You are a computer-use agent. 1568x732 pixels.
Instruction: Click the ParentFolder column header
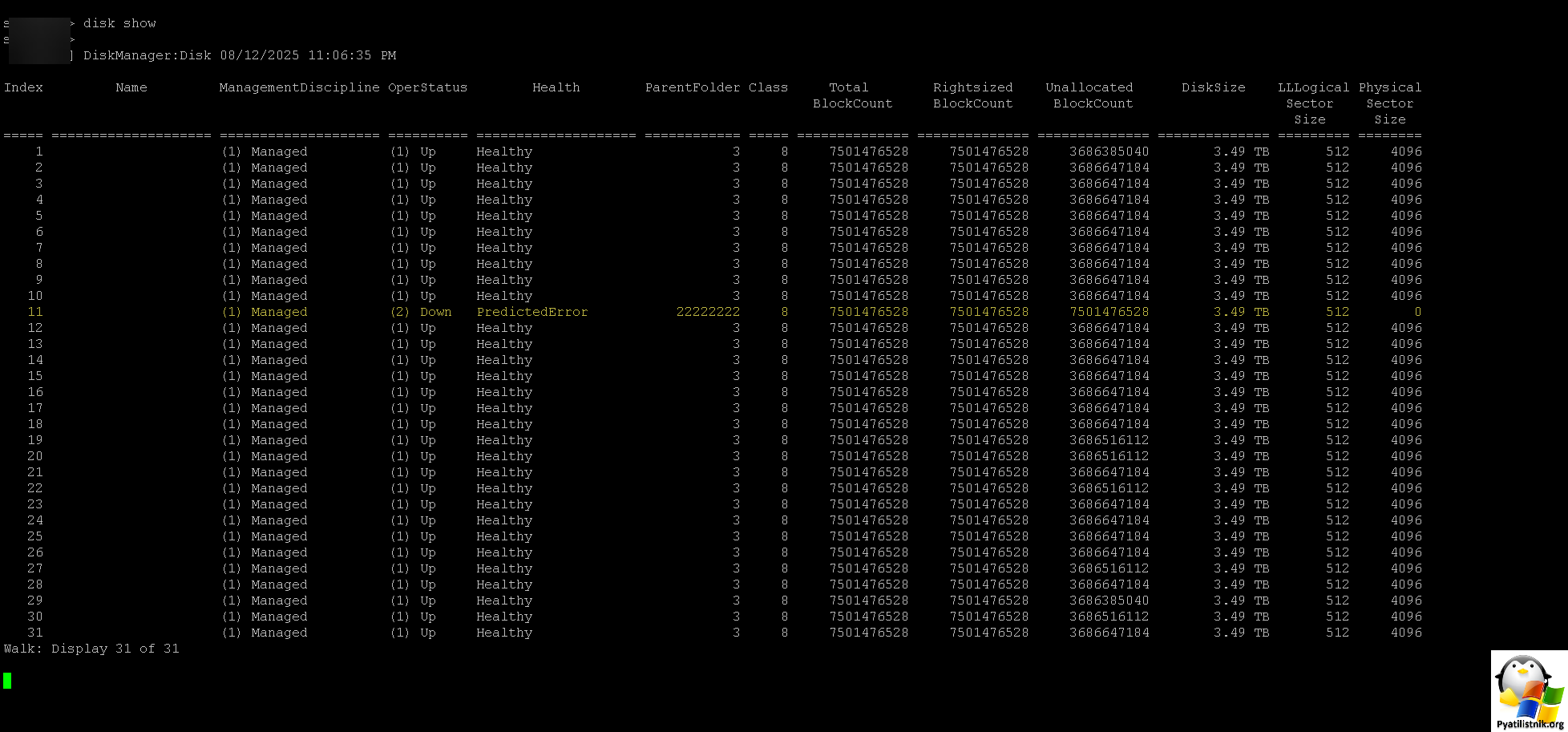[x=693, y=87]
